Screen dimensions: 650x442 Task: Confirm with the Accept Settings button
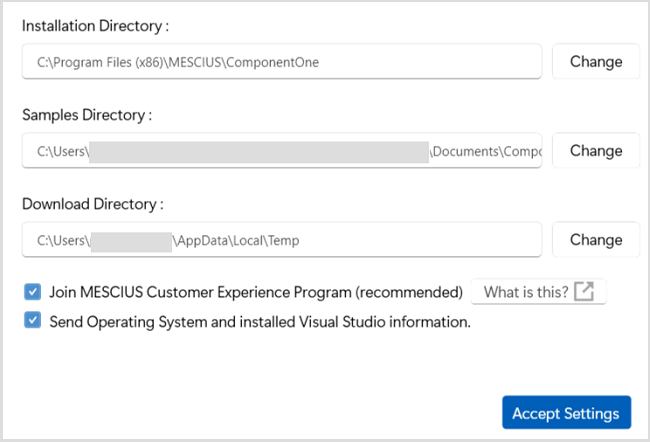[566, 413]
